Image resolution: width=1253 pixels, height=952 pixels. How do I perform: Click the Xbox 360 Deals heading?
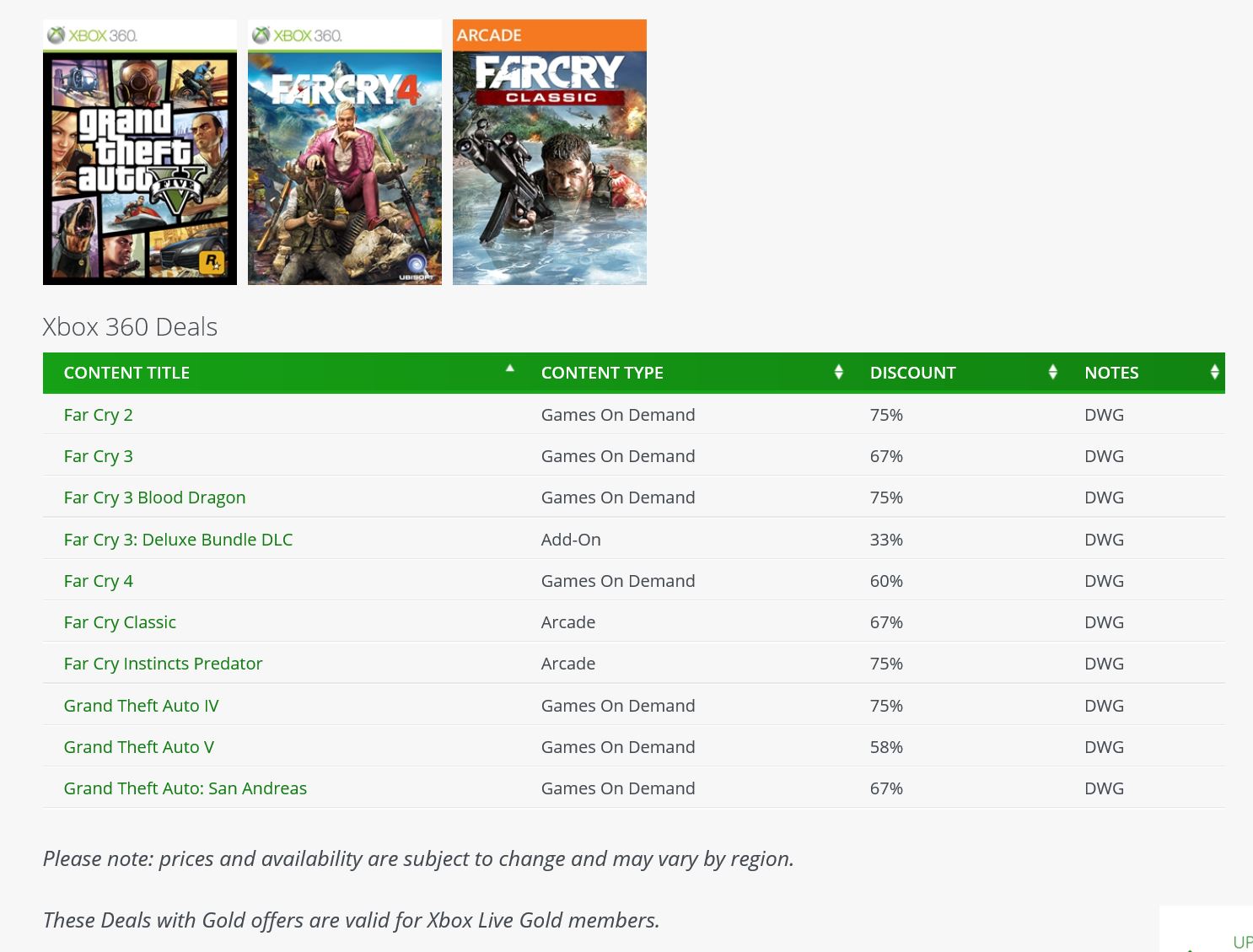[x=130, y=326]
